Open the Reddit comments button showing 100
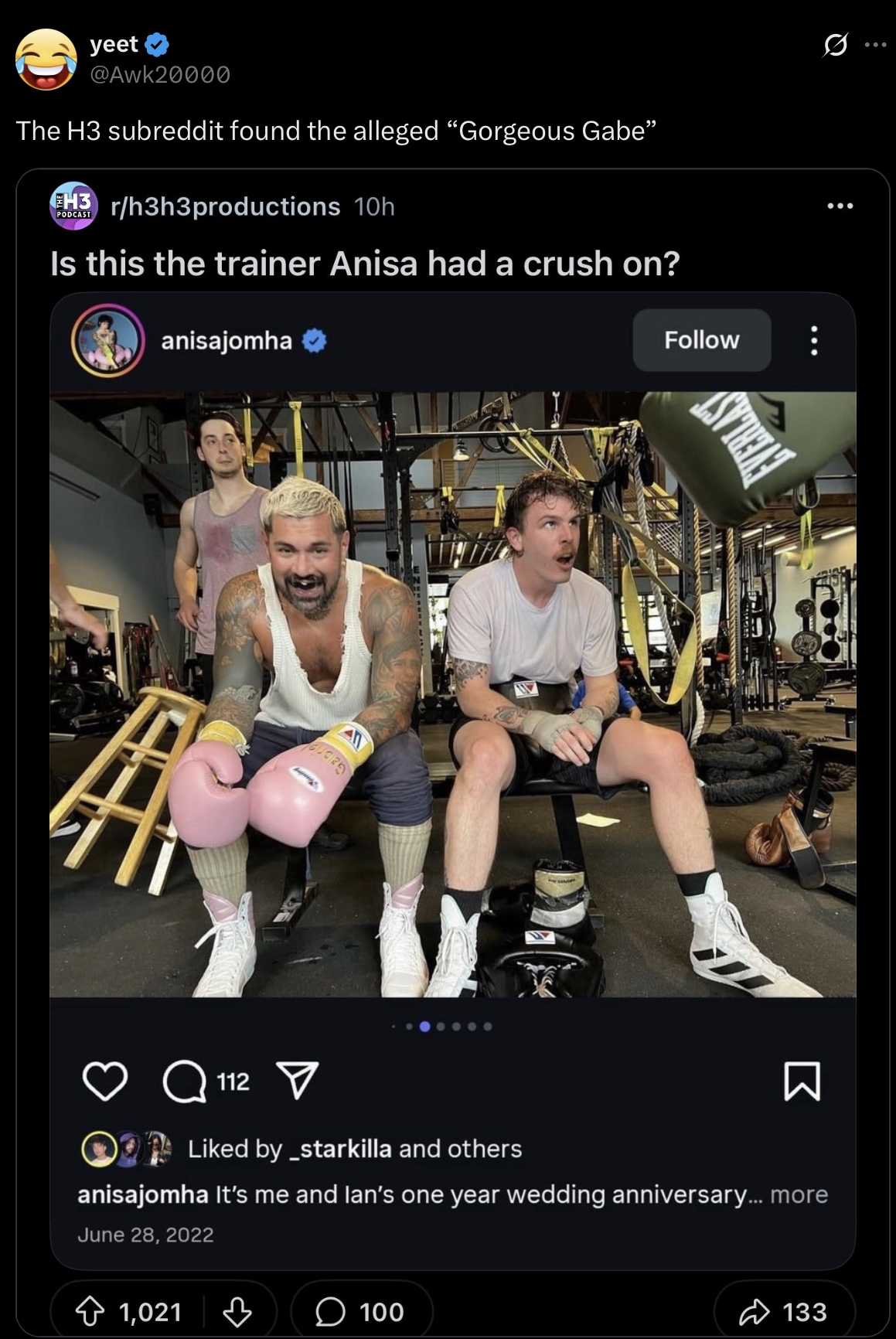The height and width of the screenshot is (1339, 896). click(361, 1312)
